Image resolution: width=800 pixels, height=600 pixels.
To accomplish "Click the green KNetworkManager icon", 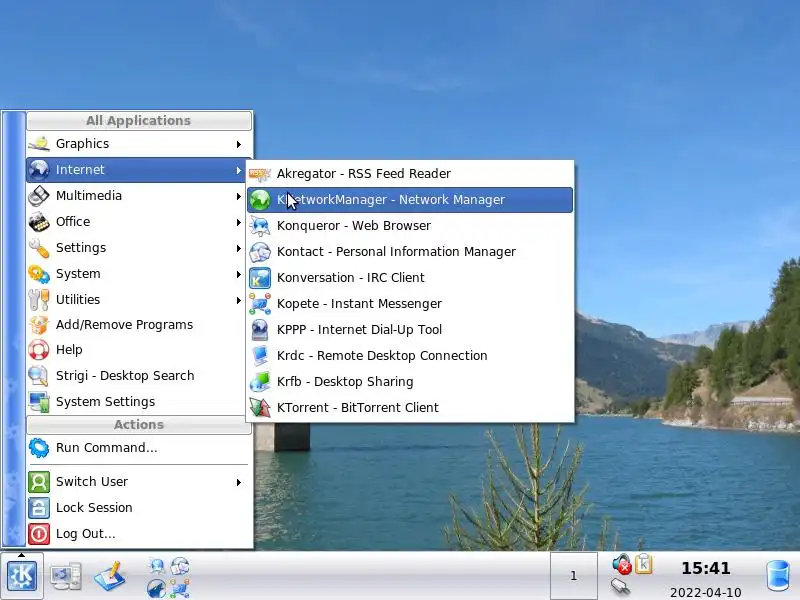I will (x=260, y=200).
